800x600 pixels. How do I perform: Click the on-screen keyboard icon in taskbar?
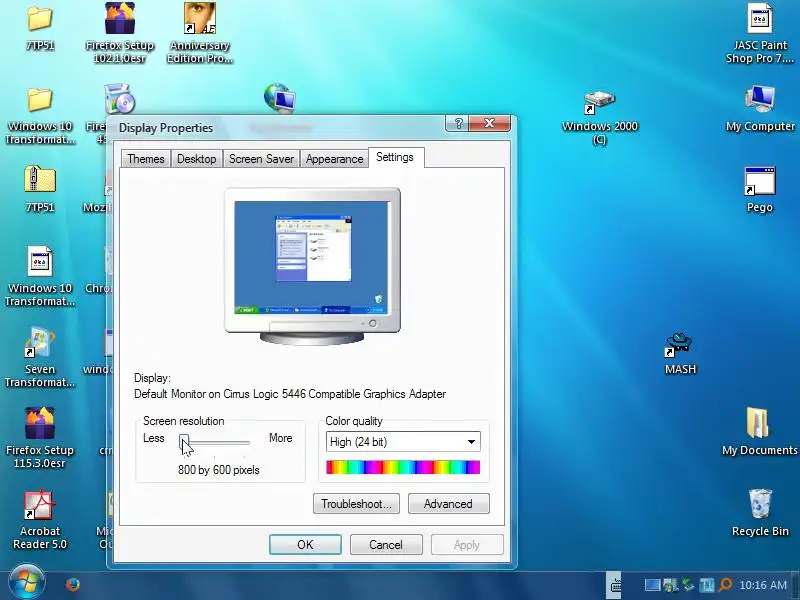coord(616,585)
